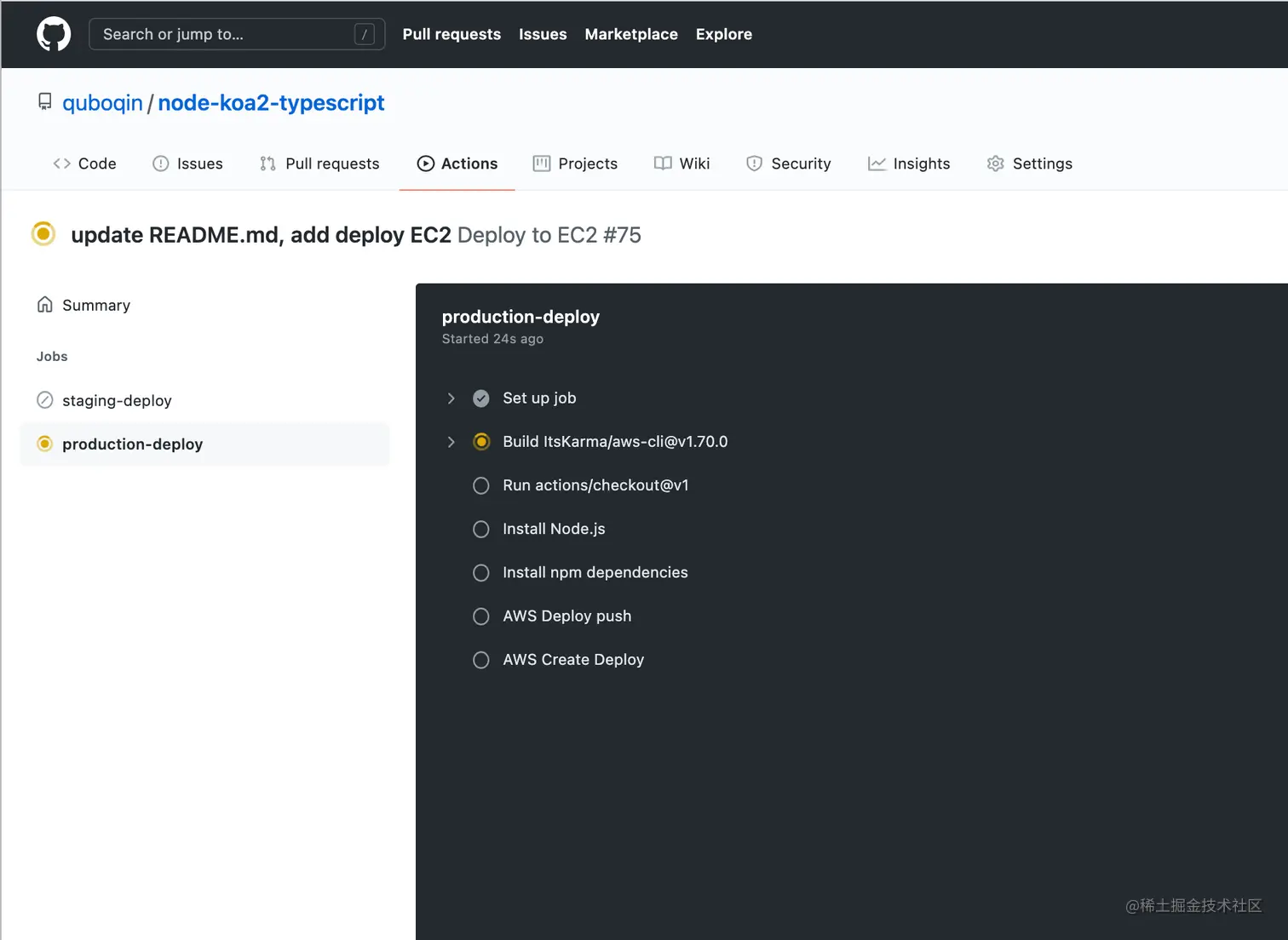The image size is (1288, 940).
Task: Open the Security shield icon
Action: [755, 163]
